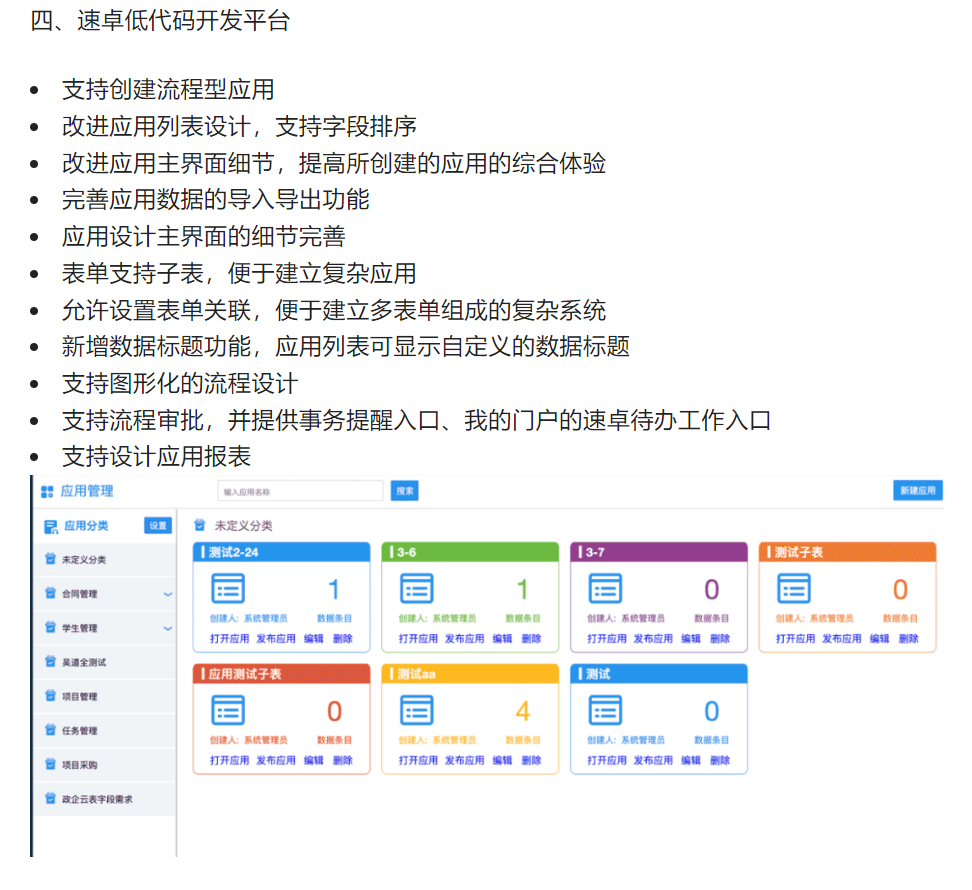The image size is (972, 890).
Task: Click the form icon in 应用测试子表 card
Action: pos(228,710)
